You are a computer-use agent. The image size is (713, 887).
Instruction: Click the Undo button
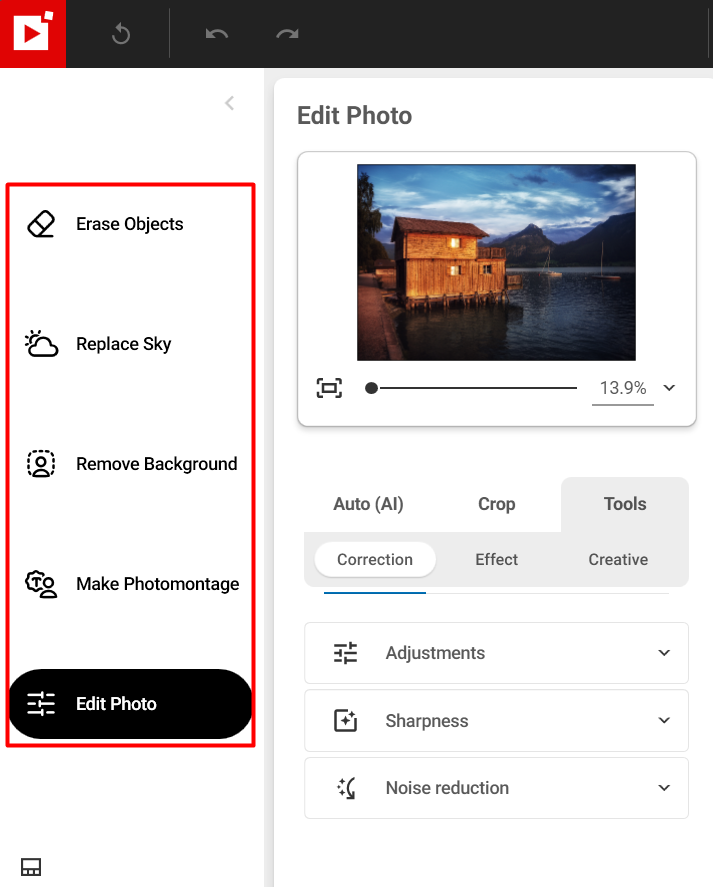coord(216,33)
